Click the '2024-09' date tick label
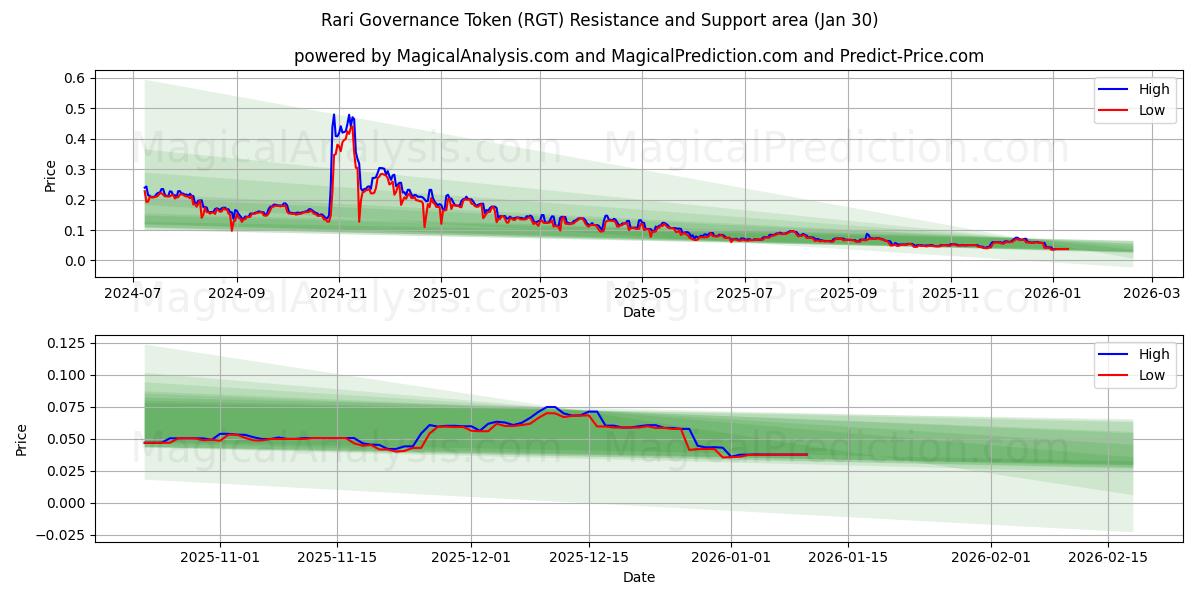 click(237, 293)
